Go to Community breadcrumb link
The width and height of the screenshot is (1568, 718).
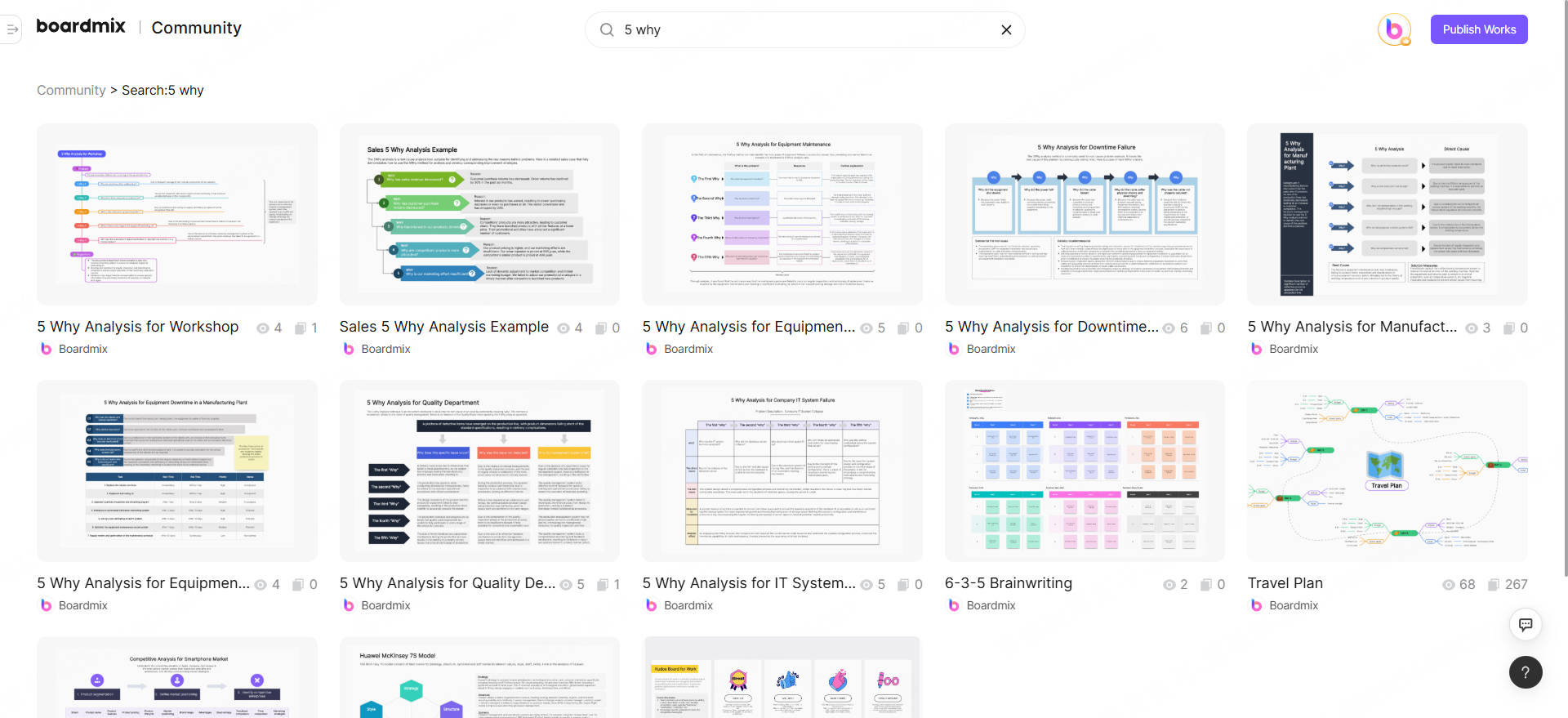(x=71, y=90)
